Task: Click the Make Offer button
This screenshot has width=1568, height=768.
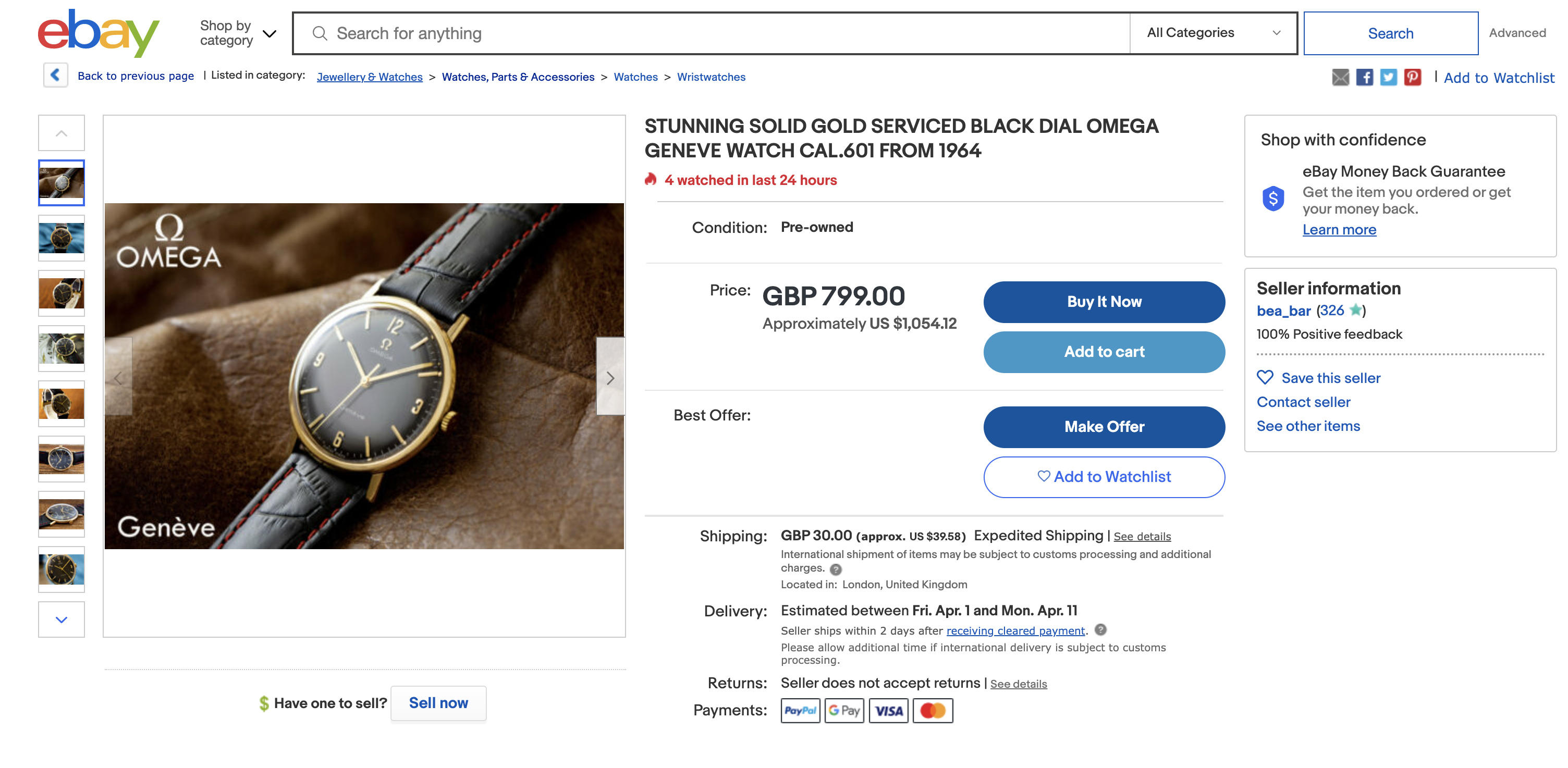Action: 1104,427
